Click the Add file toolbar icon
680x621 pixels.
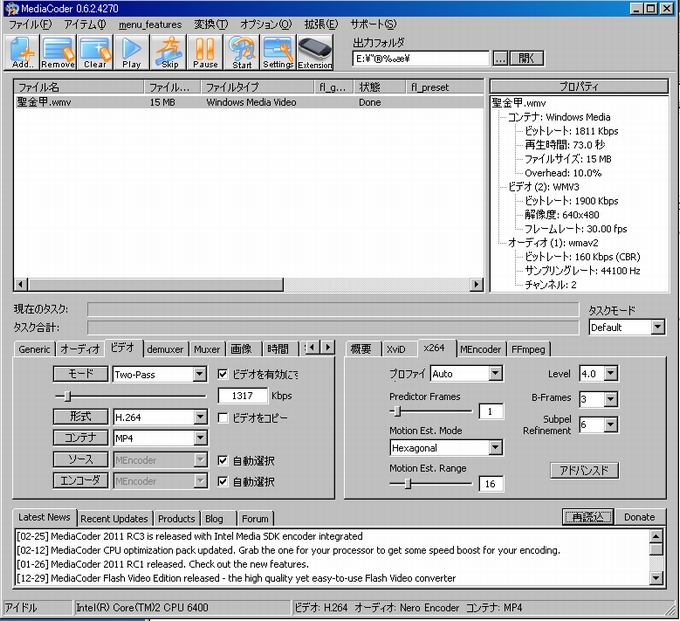click(22, 52)
